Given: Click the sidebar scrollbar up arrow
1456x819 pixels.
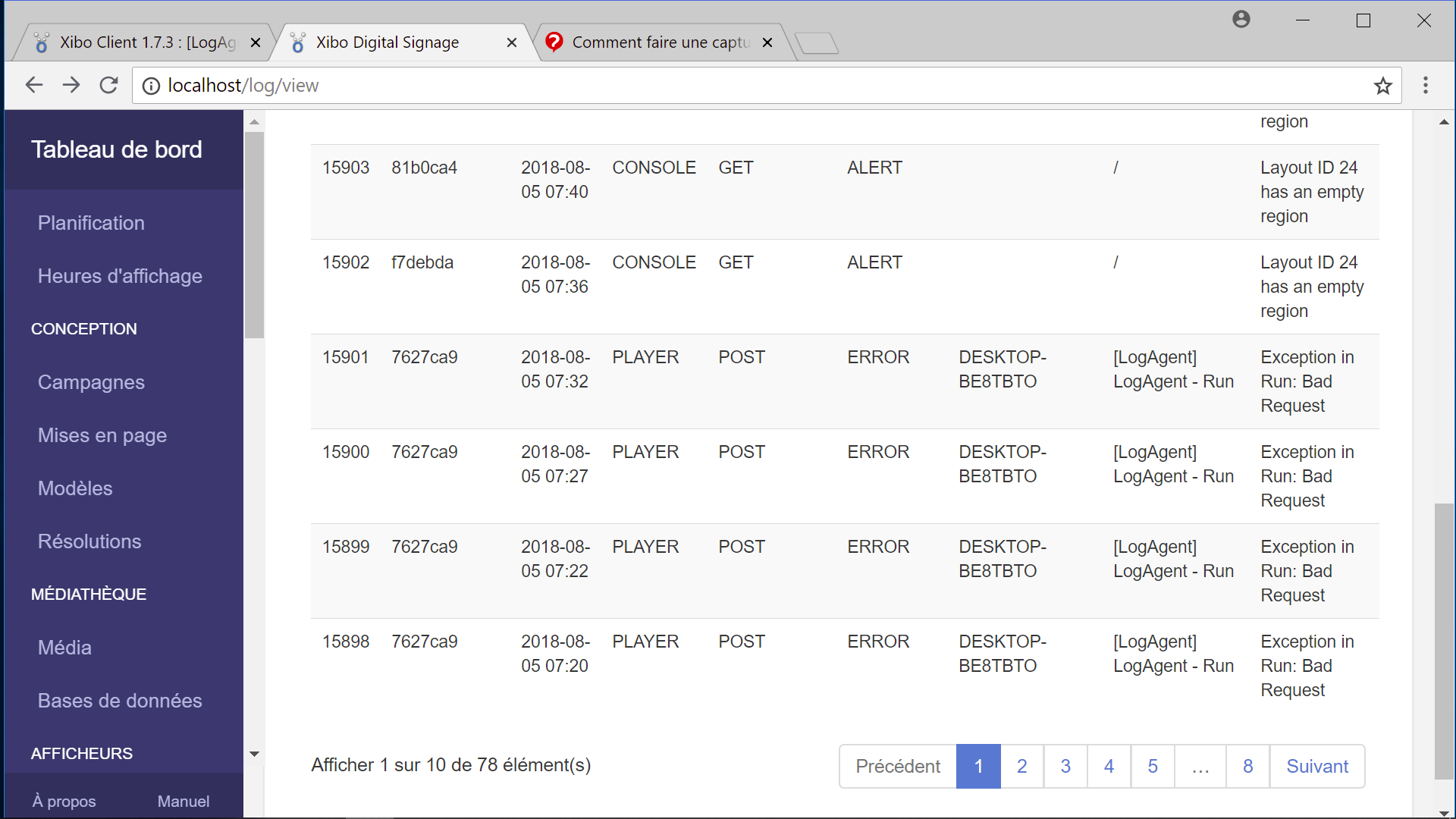Looking at the screenshot, I should (x=254, y=121).
